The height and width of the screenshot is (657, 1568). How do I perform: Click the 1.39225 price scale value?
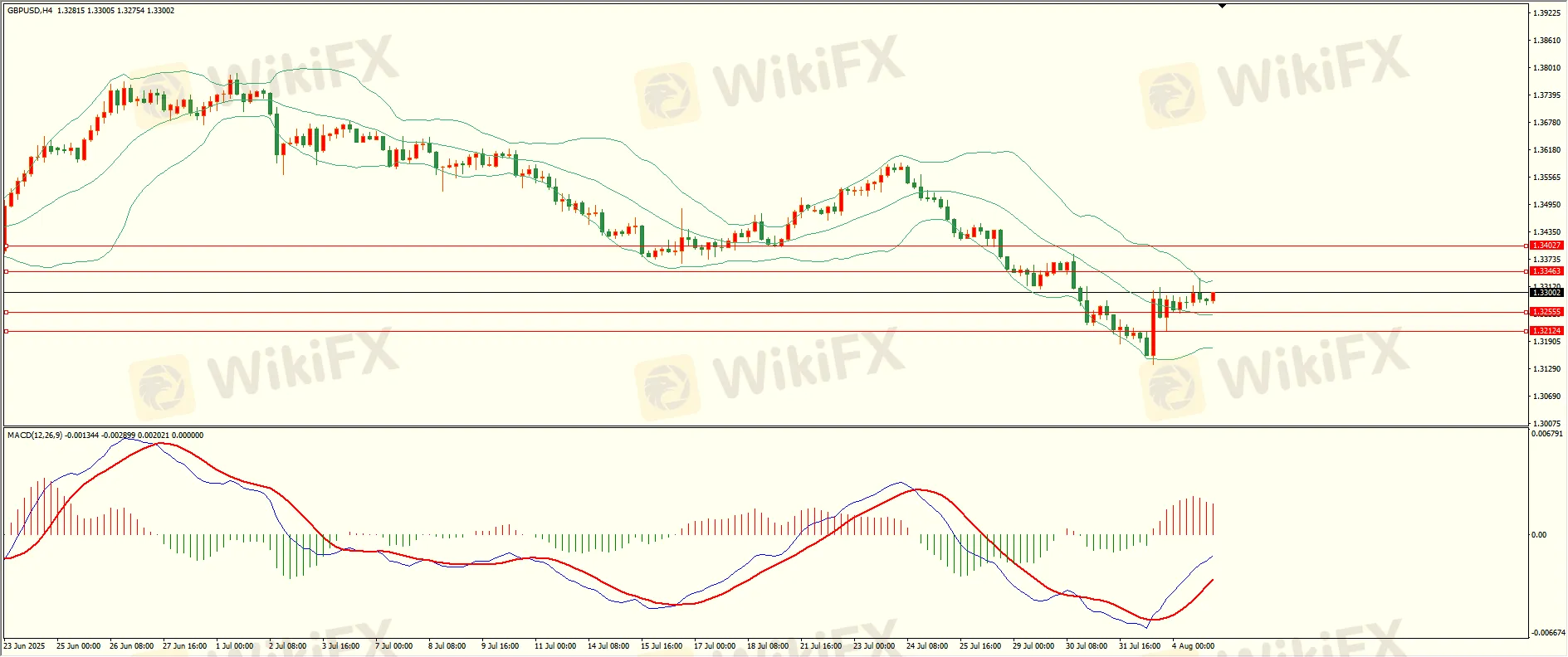point(1546,13)
